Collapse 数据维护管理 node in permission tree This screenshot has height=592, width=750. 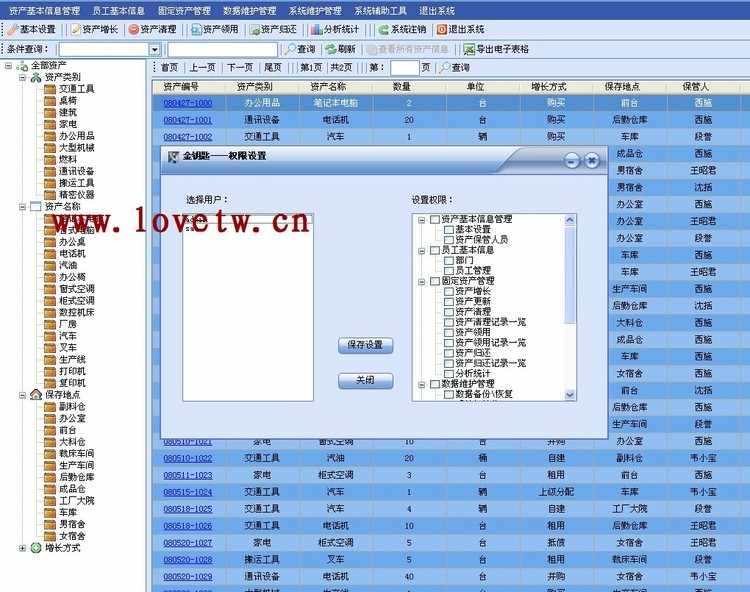click(x=421, y=384)
